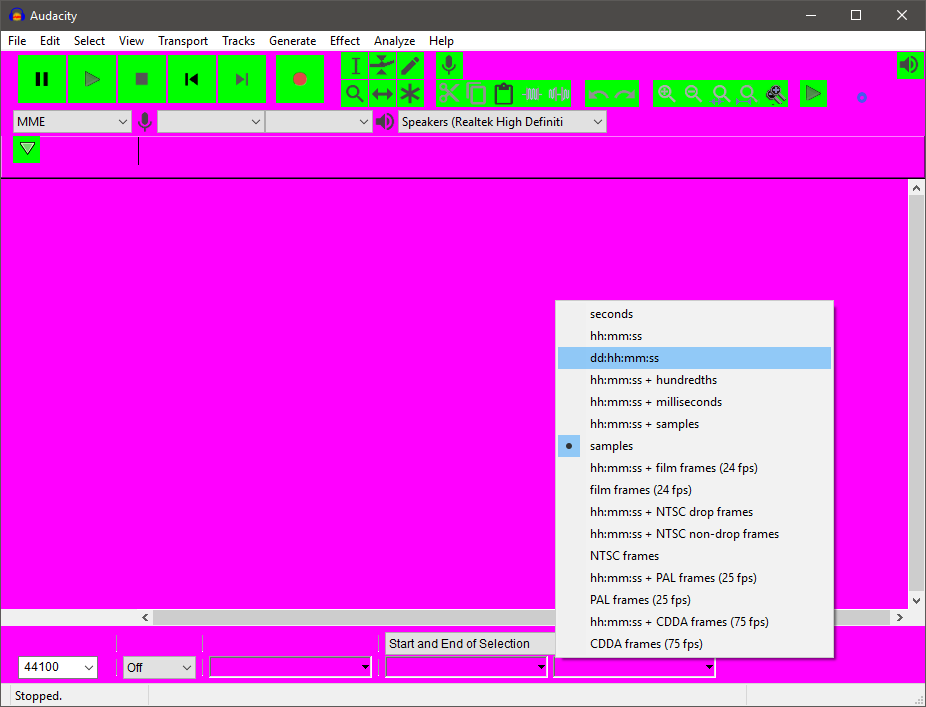Open the Speakers playback device dropdown
Viewport: 926px width, 707px height.
pos(503,122)
